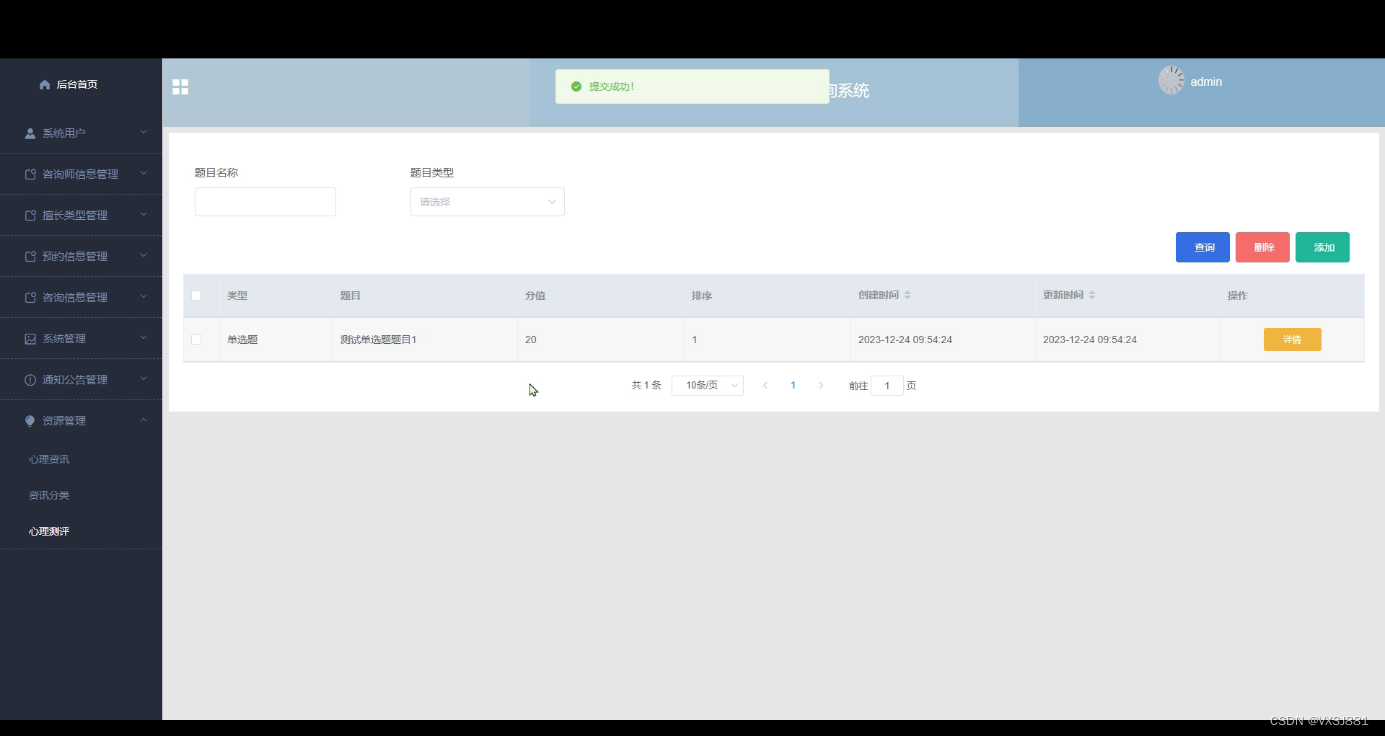Go to next page with the right arrow
The width and height of the screenshot is (1385, 736).
(x=821, y=385)
